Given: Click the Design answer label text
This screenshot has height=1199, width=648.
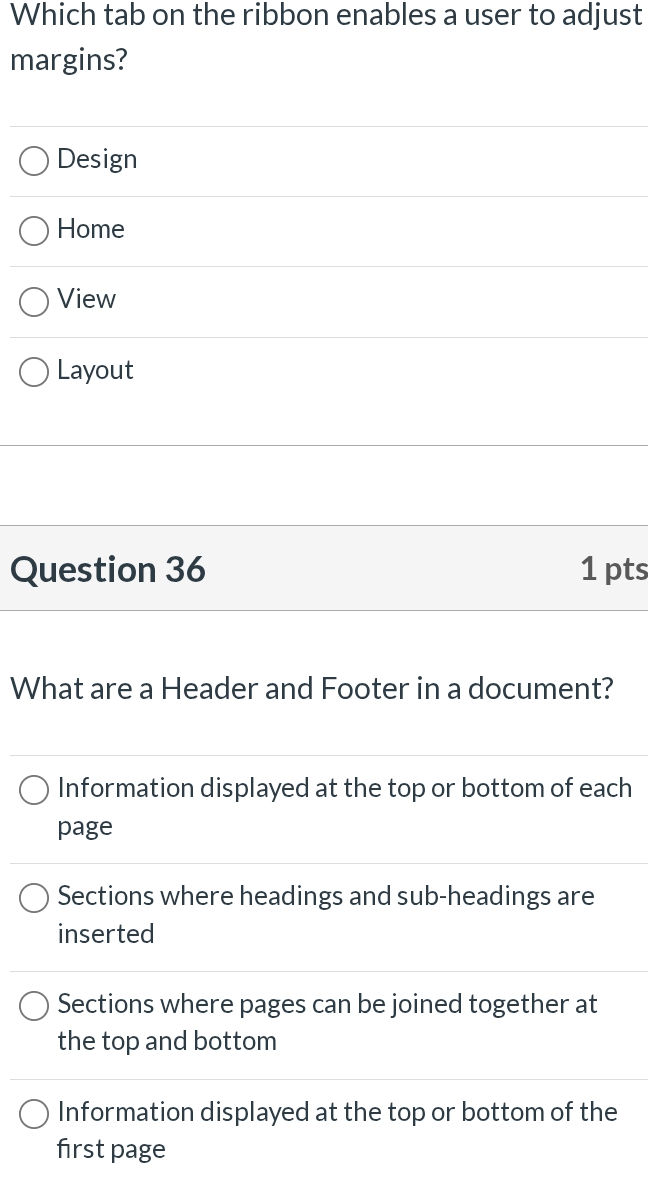Looking at the screenshot, I should (x=97, y=158).
